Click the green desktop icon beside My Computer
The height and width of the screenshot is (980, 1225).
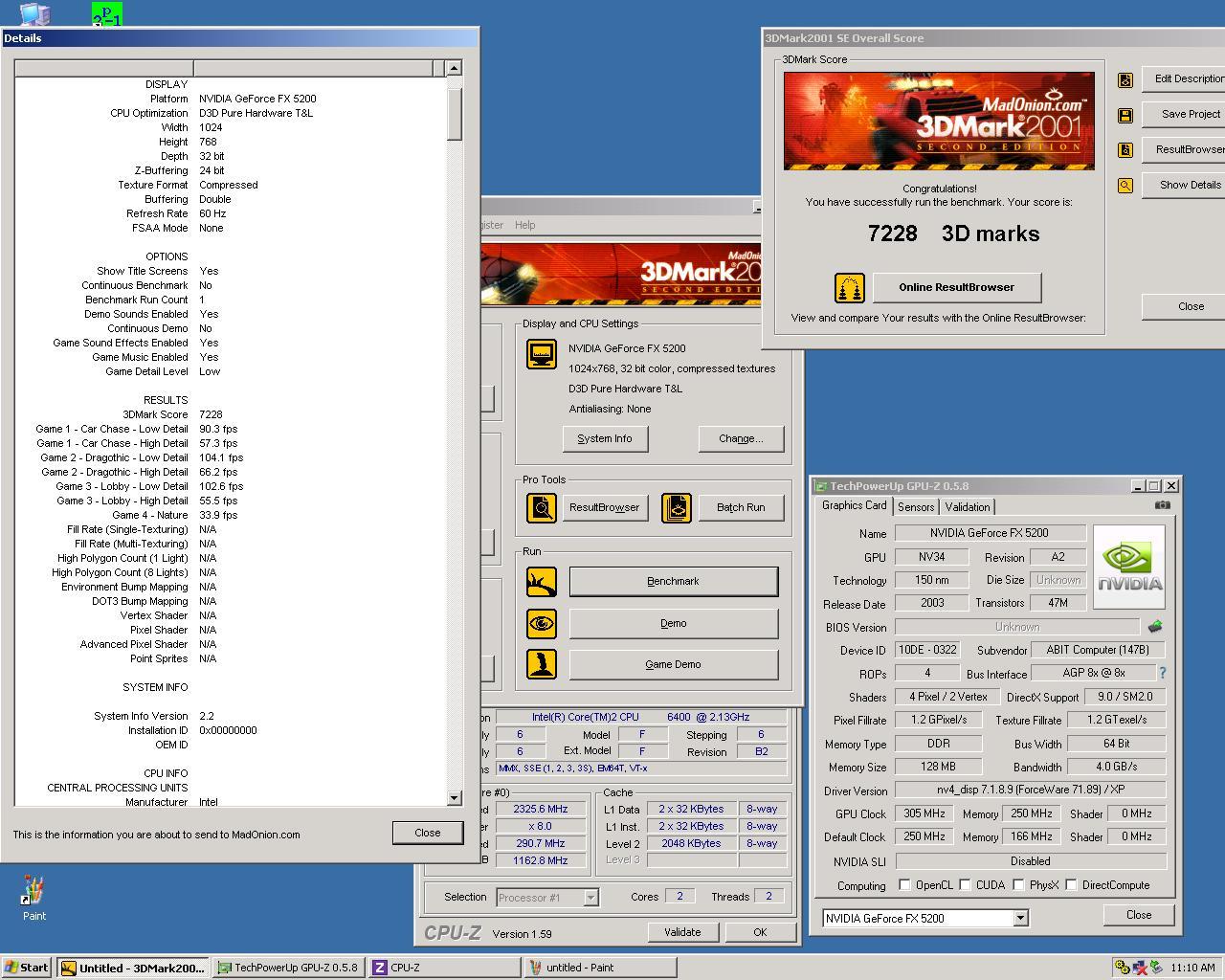[x=106, y=14]
